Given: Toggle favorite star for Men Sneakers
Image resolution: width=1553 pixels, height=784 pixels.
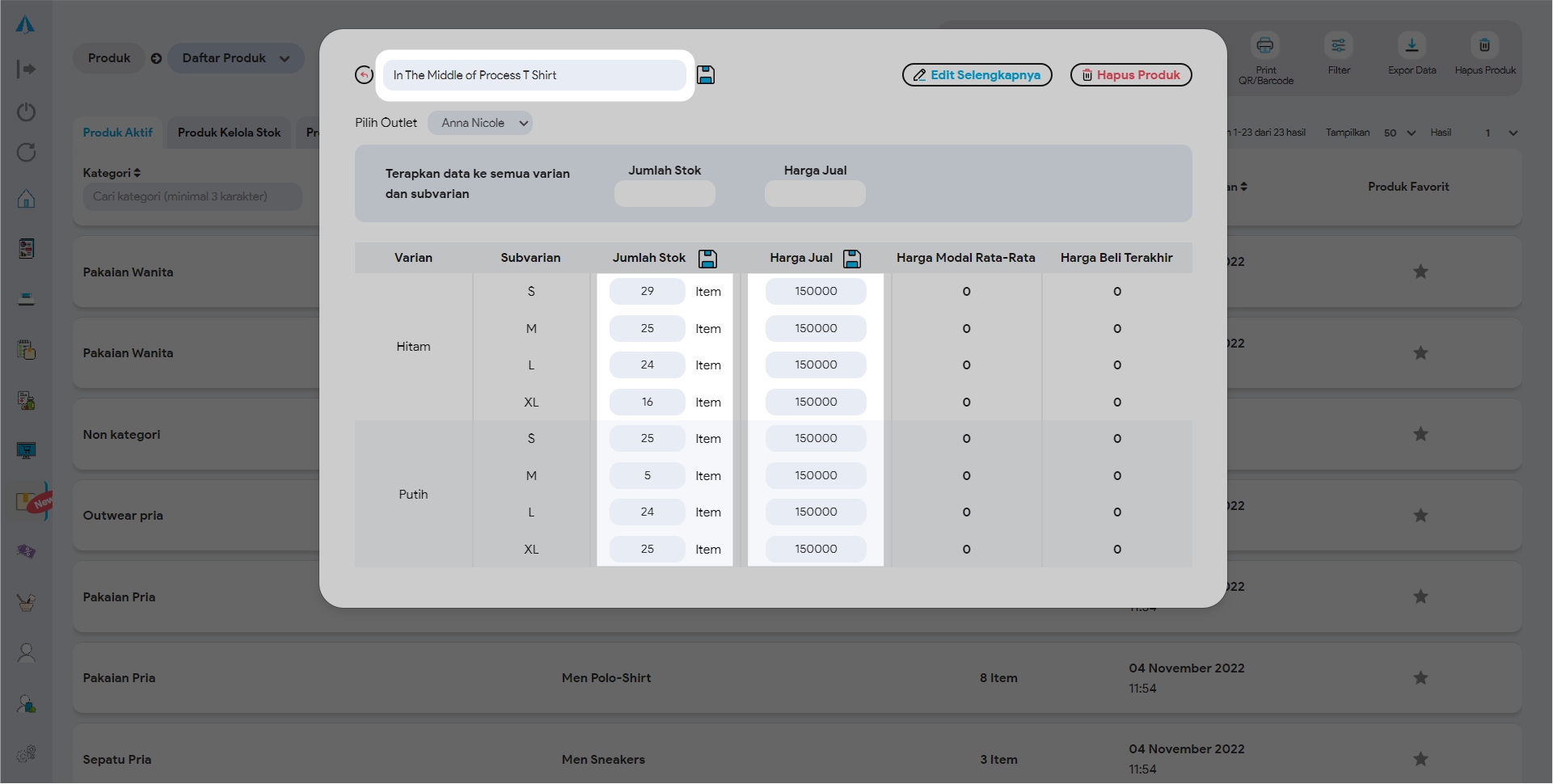Looking at the screenshot, I should tap(1420, 759).
